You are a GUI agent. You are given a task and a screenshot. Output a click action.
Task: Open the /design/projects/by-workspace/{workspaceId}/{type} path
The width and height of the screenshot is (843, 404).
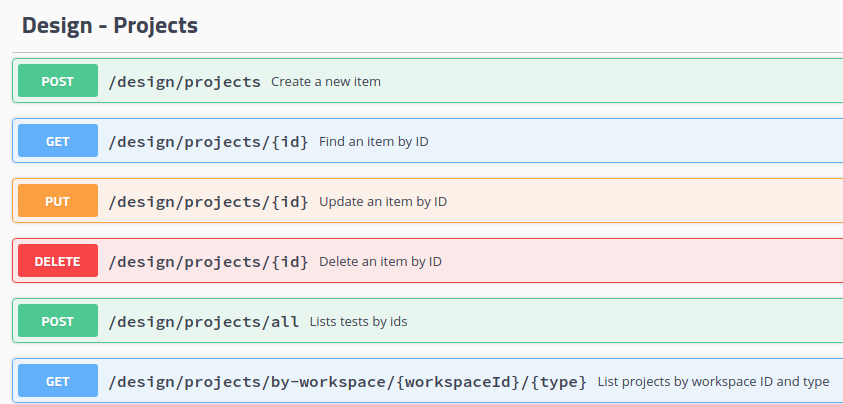click(x=347, y=381)
